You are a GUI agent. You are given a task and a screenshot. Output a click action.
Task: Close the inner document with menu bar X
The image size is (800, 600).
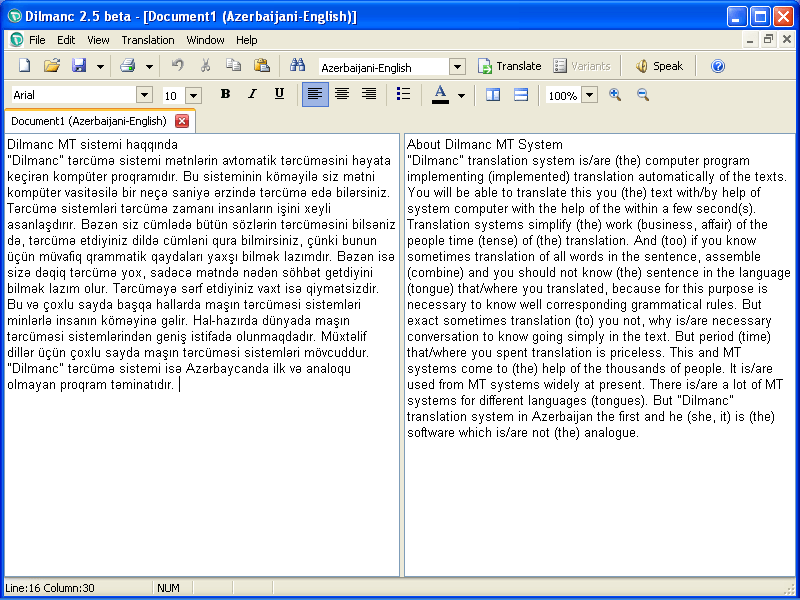pos(787,39)
